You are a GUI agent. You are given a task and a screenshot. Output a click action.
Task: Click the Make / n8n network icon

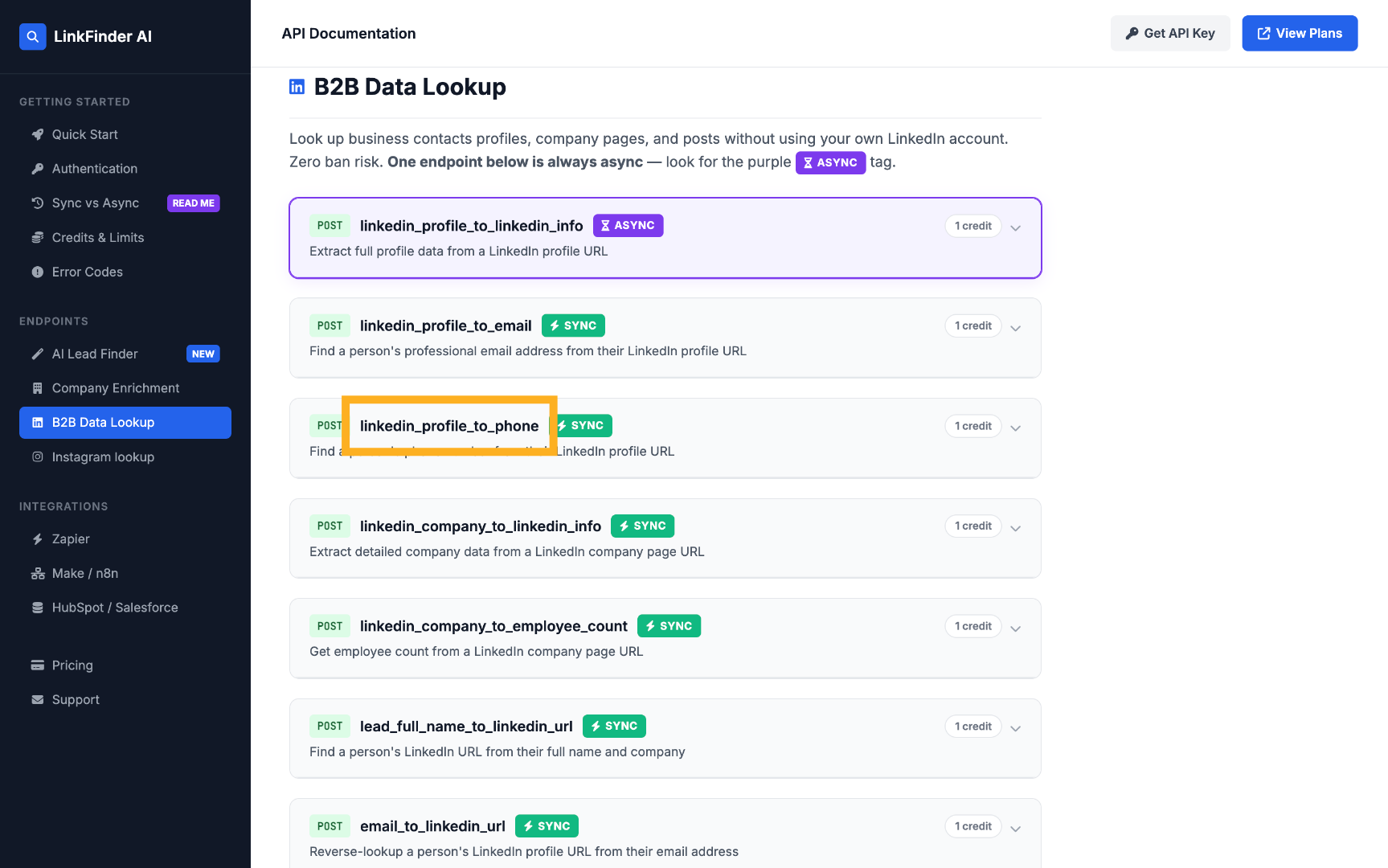pyautogui.click(x=38, y=574)
